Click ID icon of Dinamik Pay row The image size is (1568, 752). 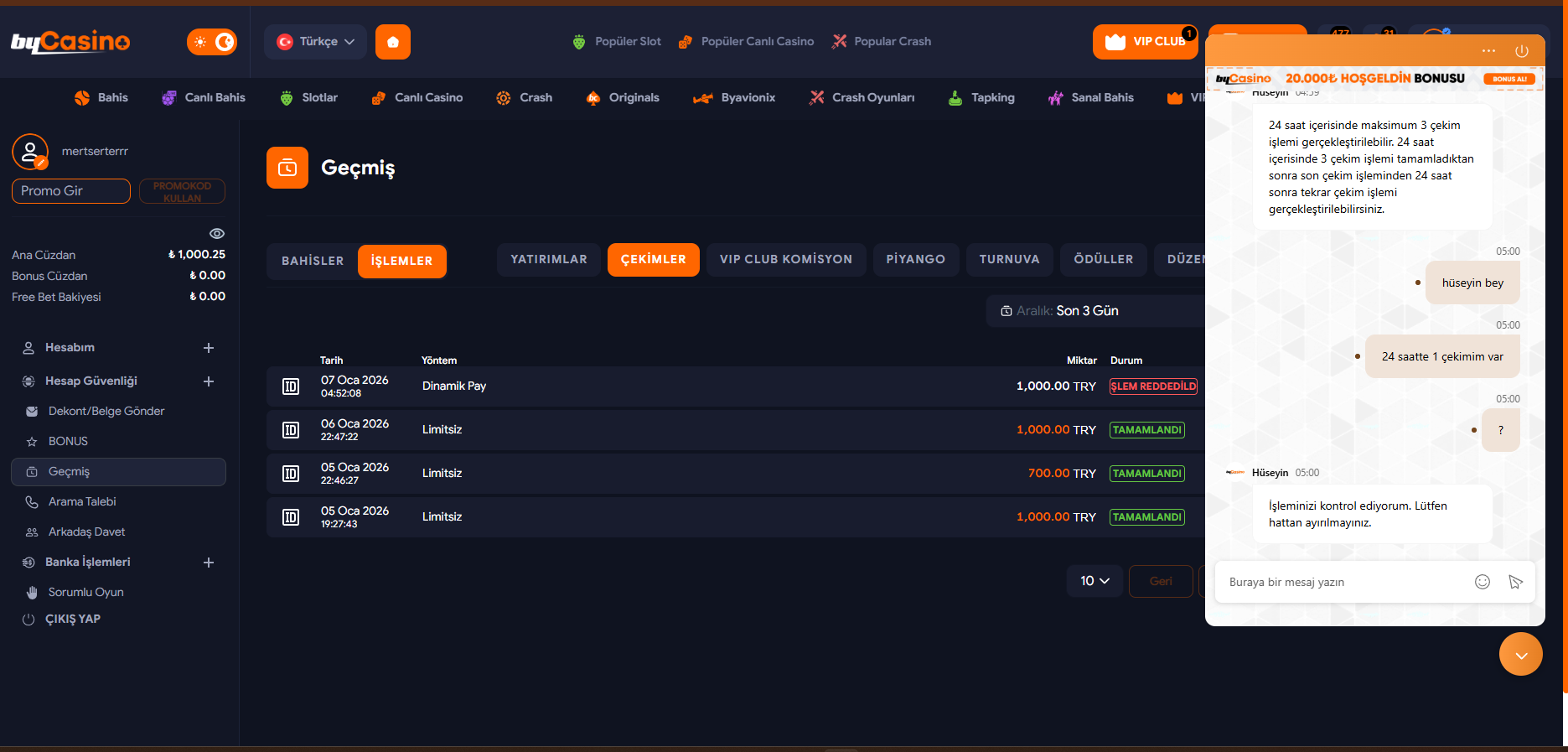291,386
